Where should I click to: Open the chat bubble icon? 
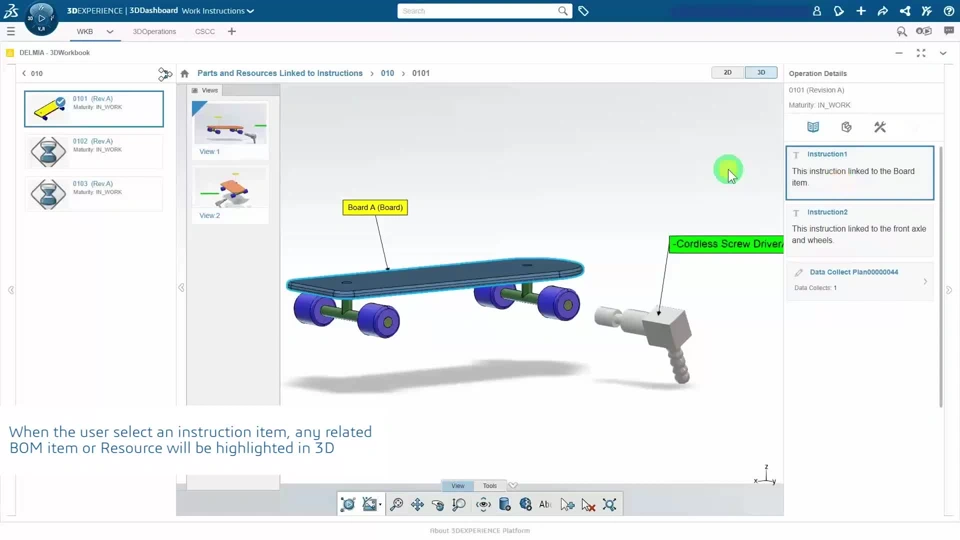(949, 31)
